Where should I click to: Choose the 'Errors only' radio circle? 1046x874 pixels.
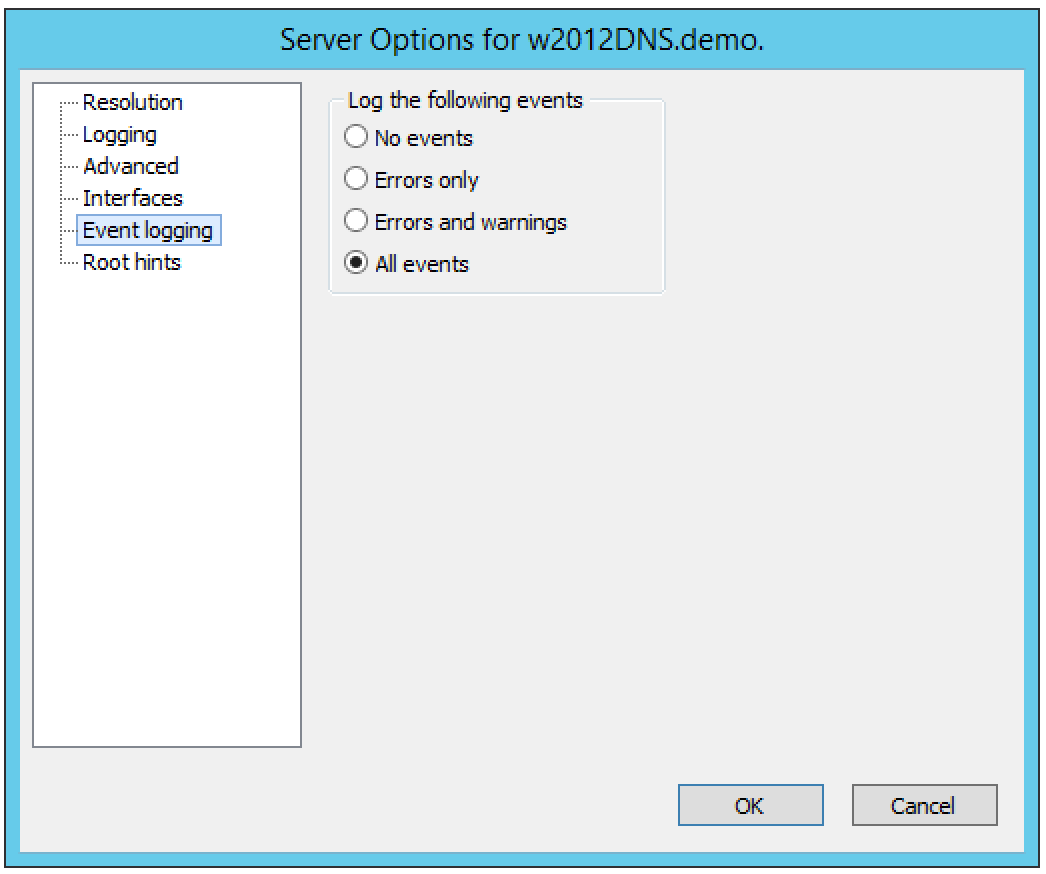click(356, 179)
